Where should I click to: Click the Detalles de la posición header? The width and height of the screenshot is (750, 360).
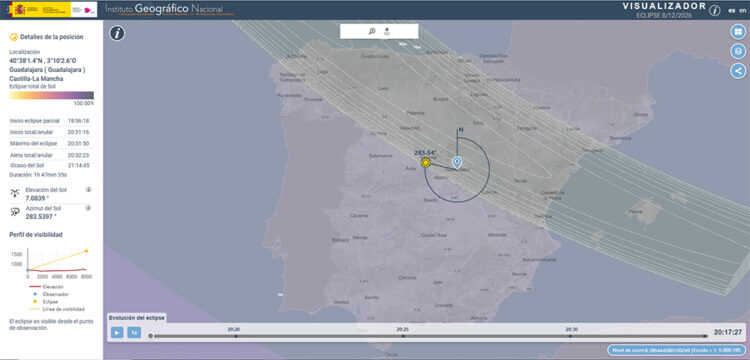pyautogui.click(x=52, y=37)
